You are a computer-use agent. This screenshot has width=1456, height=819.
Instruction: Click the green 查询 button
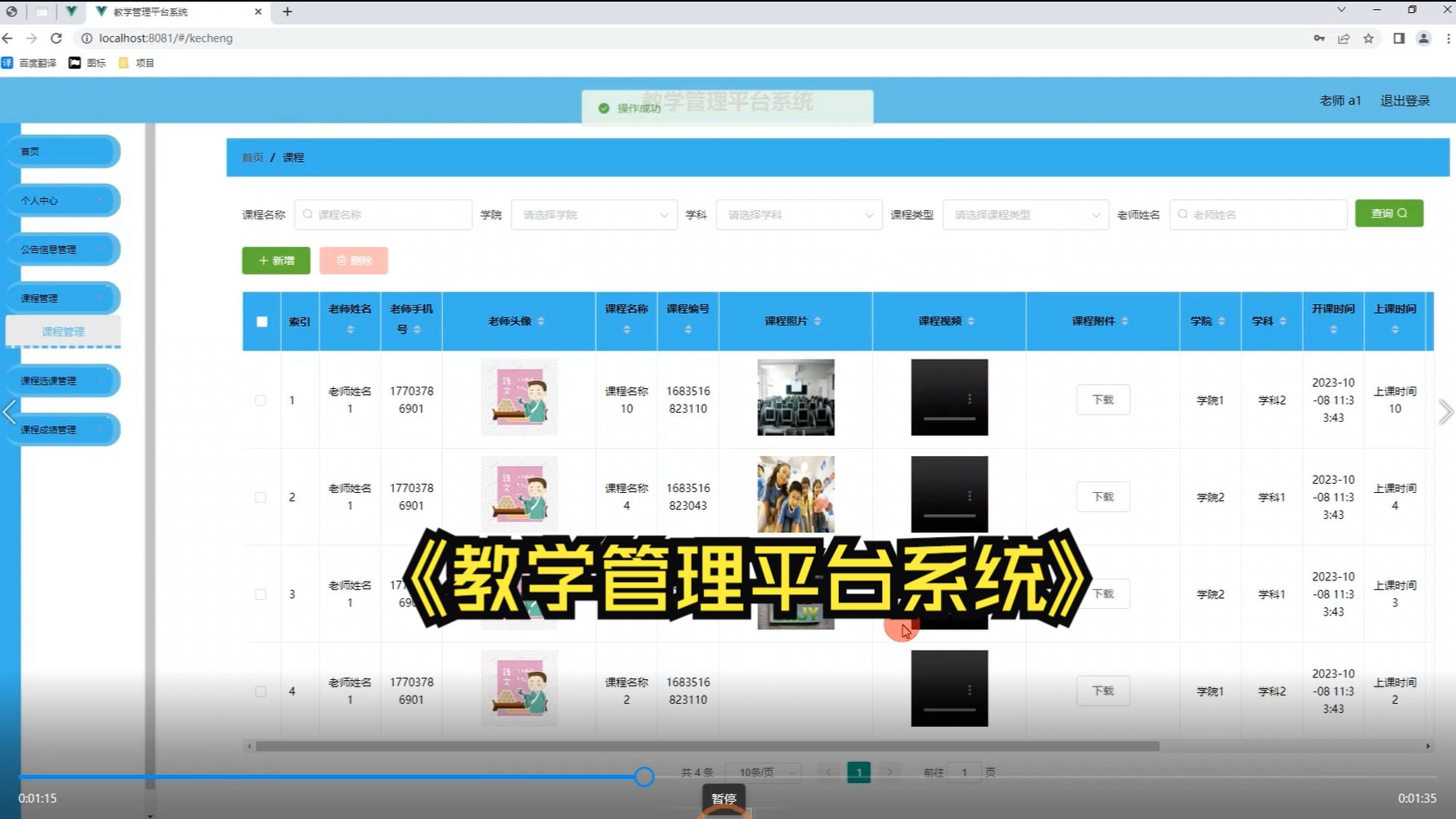coord(1389,213)
